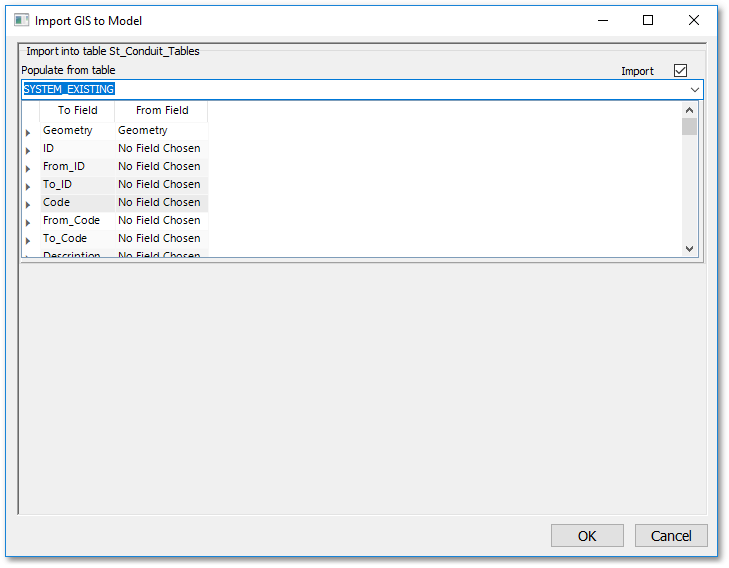Select the To_ID To Field cell
Screen dimensions: 729x568
tap(78, 185)
